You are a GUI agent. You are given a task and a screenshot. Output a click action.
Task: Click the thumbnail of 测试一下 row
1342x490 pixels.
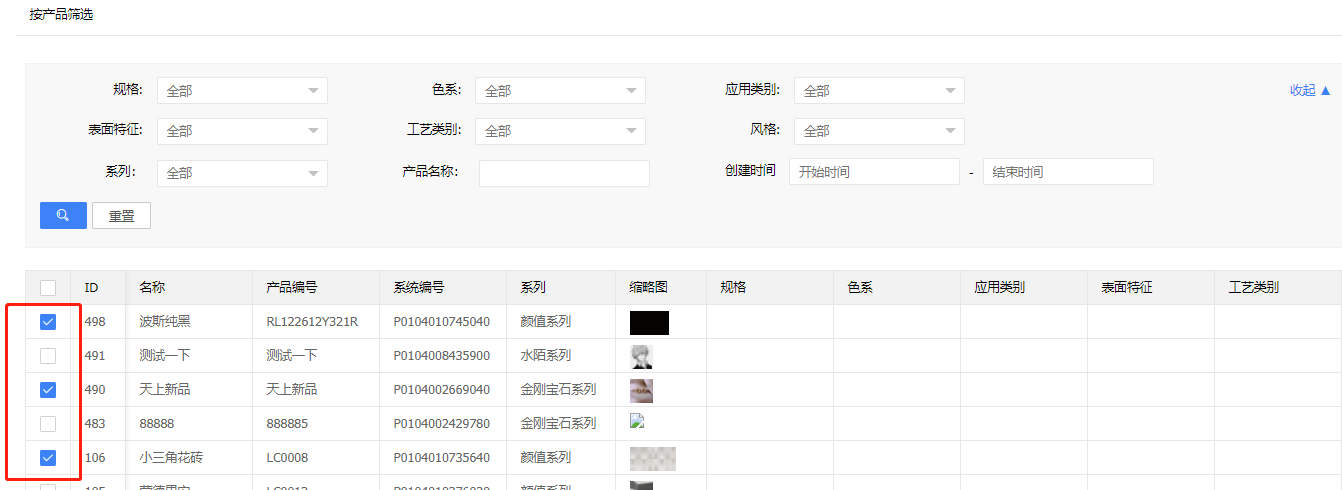[641, 356]
